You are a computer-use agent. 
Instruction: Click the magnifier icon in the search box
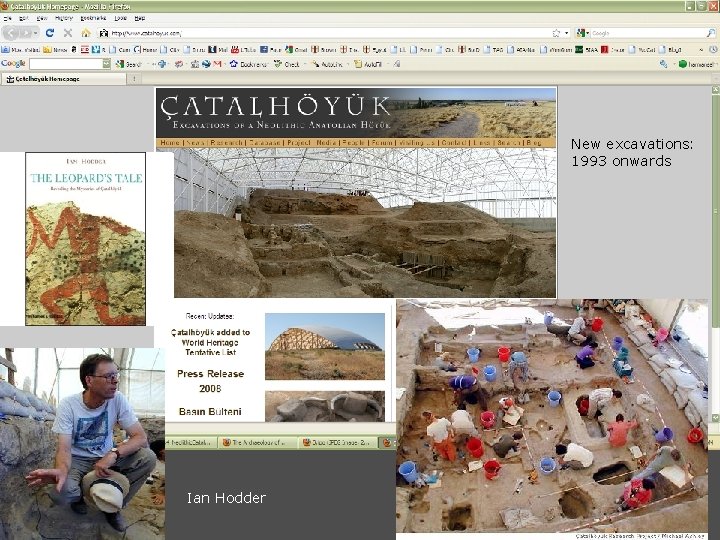point(710,33)
